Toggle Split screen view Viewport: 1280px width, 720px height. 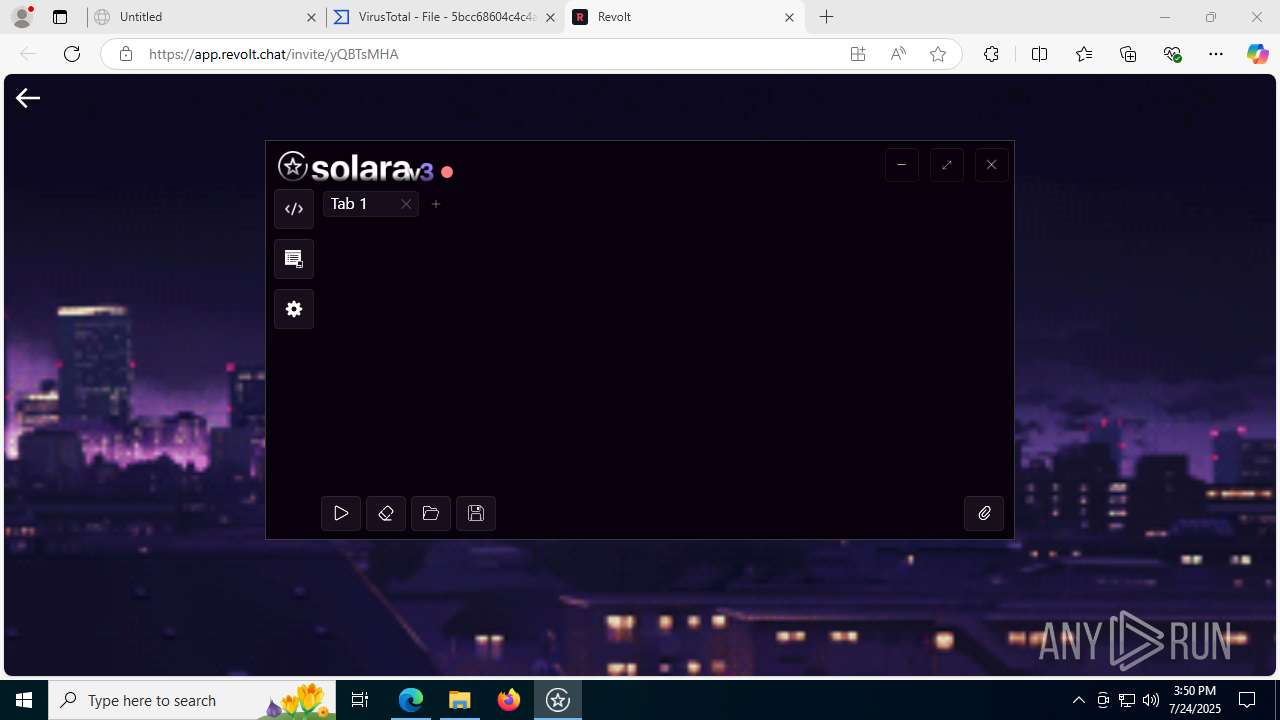point(1039,54)
